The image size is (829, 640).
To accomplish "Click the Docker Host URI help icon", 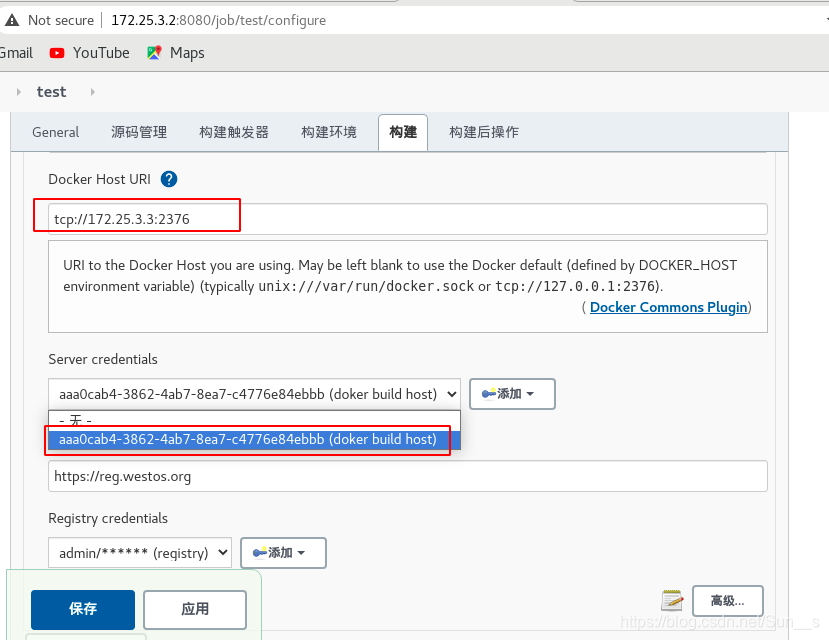I will [169, 179].
